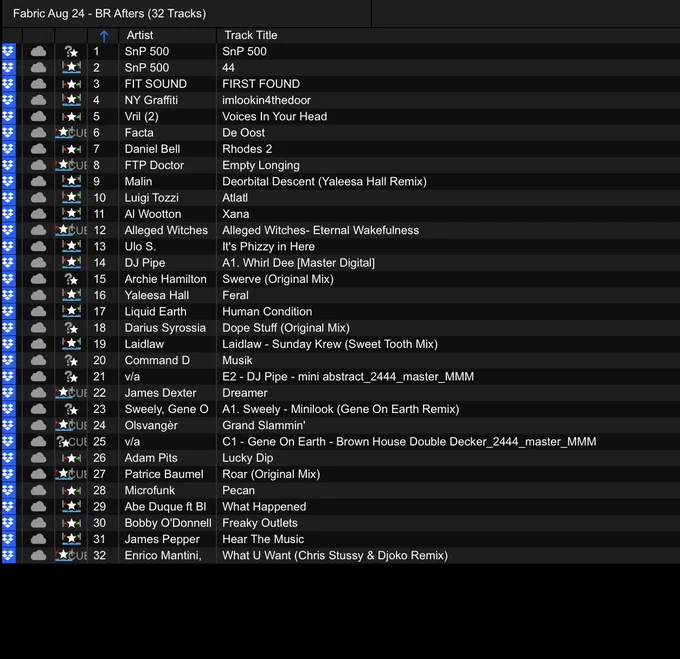
Task: Click the star status icon for Laidlaw
Action: pyautogui.click(x=71, y=344)
